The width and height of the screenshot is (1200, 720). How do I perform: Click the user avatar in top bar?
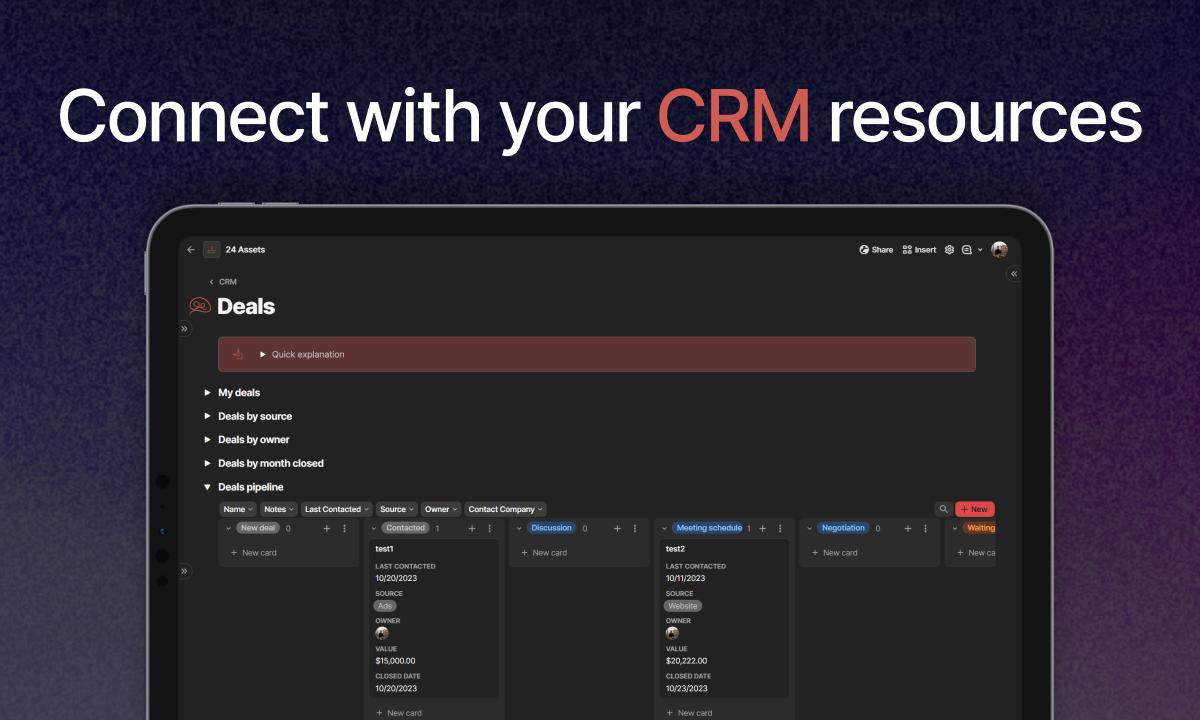point(999,250)
